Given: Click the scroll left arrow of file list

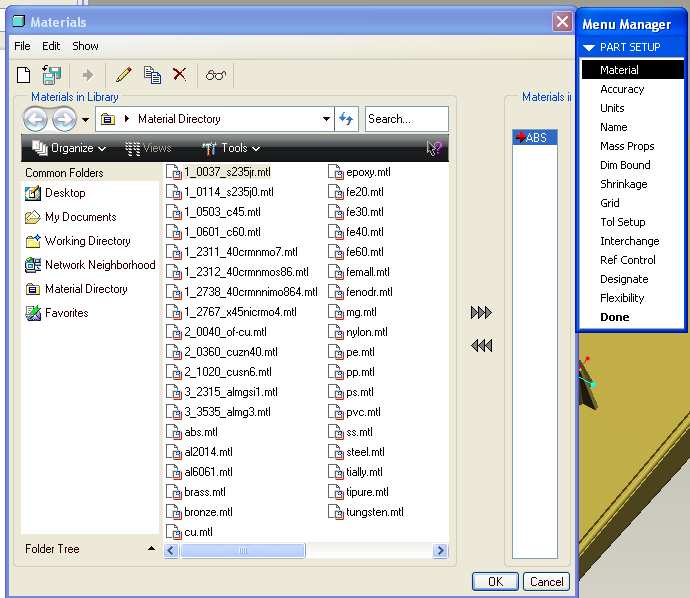Looking at the screenshot, I should click(171, 550).
